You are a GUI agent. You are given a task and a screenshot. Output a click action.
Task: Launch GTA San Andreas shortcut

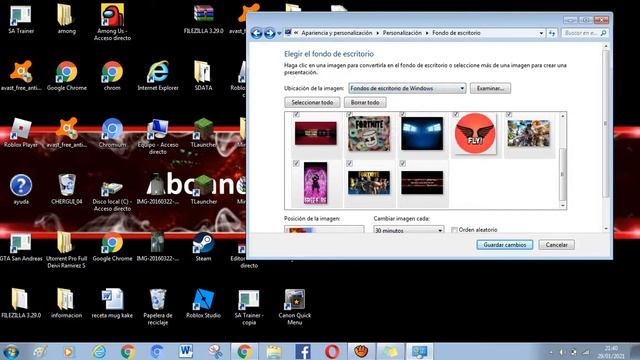click(20, 247)
